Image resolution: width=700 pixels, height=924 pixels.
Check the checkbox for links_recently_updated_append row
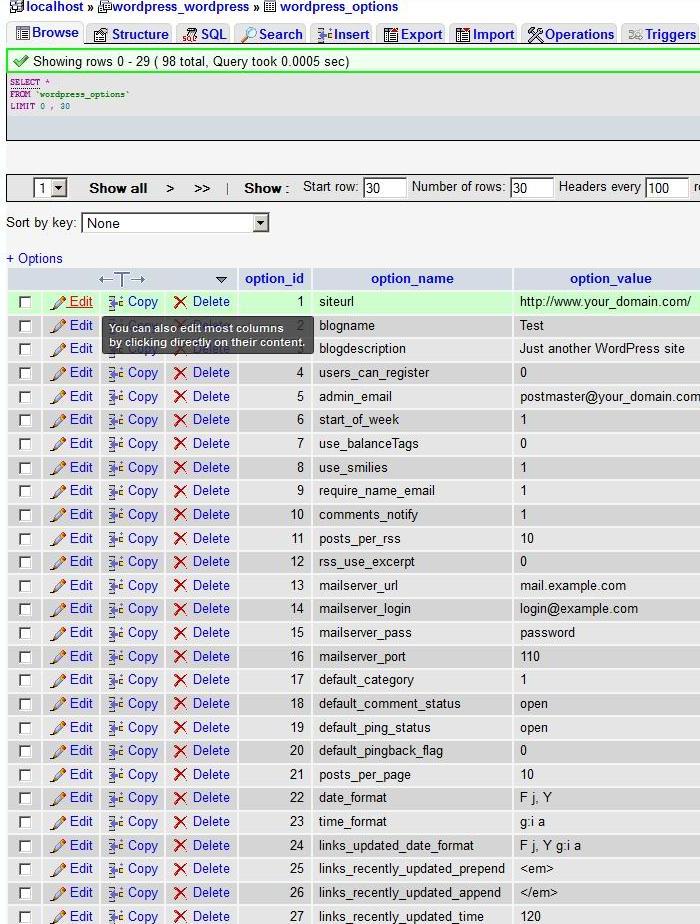(25, 893)
